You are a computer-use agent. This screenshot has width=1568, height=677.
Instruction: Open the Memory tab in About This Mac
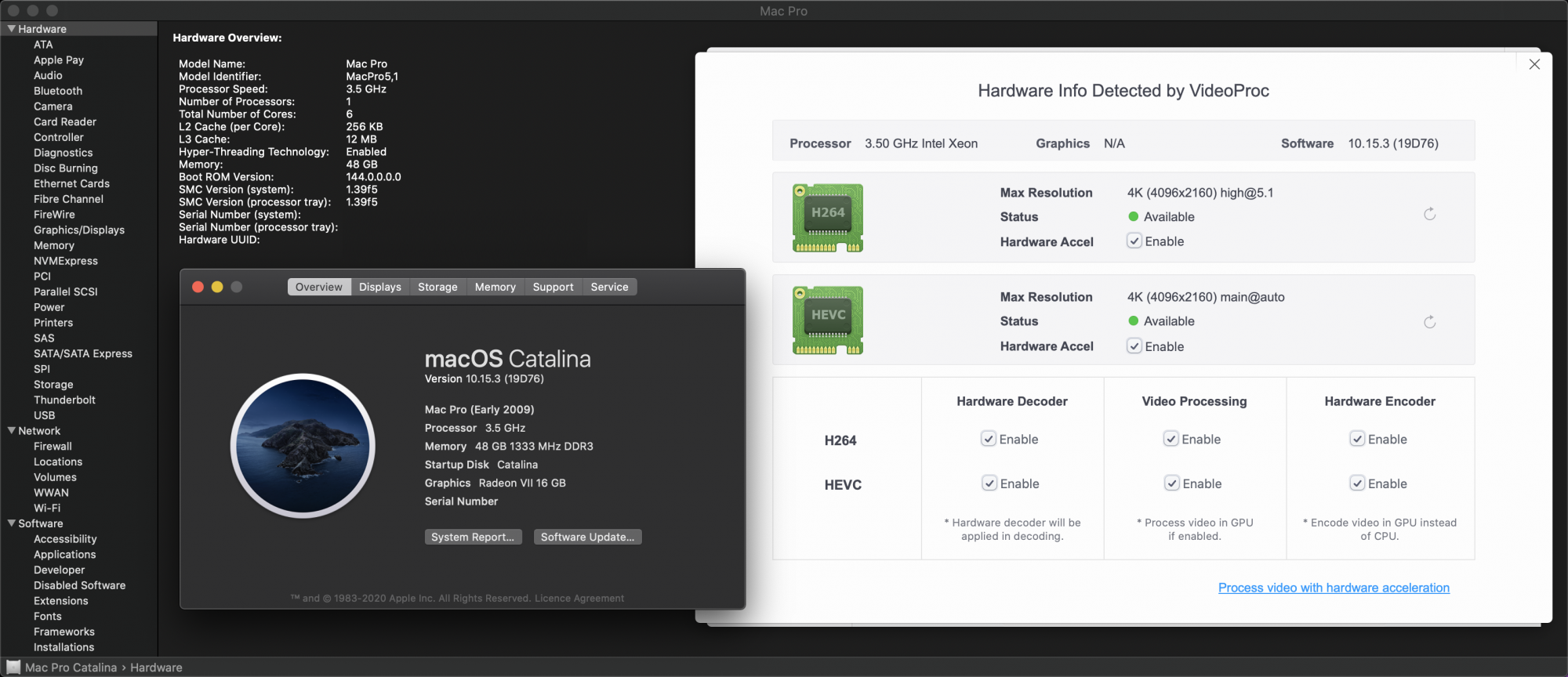click(x=495, y=287)
